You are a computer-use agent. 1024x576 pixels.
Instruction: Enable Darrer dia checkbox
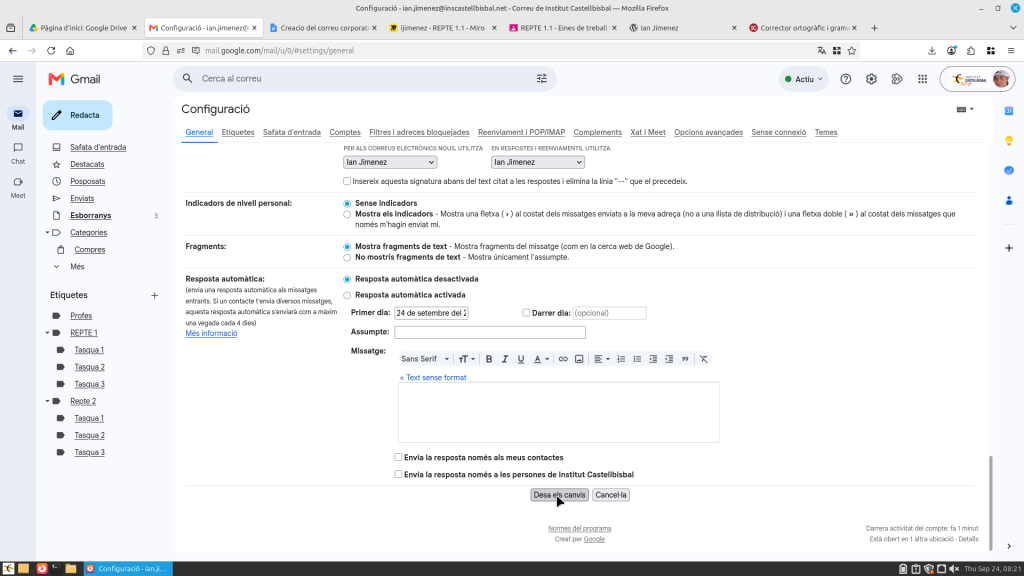526,313
